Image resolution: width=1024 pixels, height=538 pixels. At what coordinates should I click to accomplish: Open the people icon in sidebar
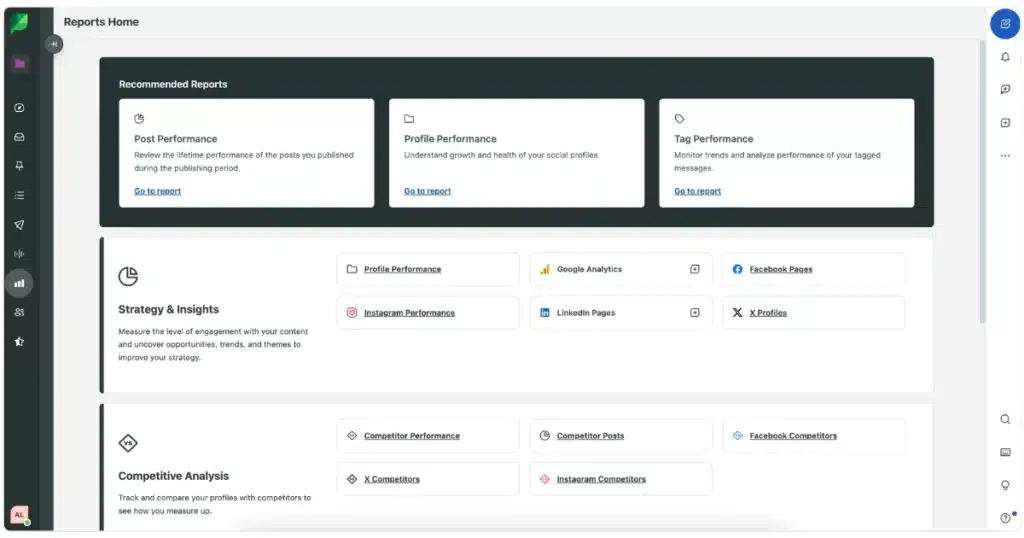tap(19, 312)
